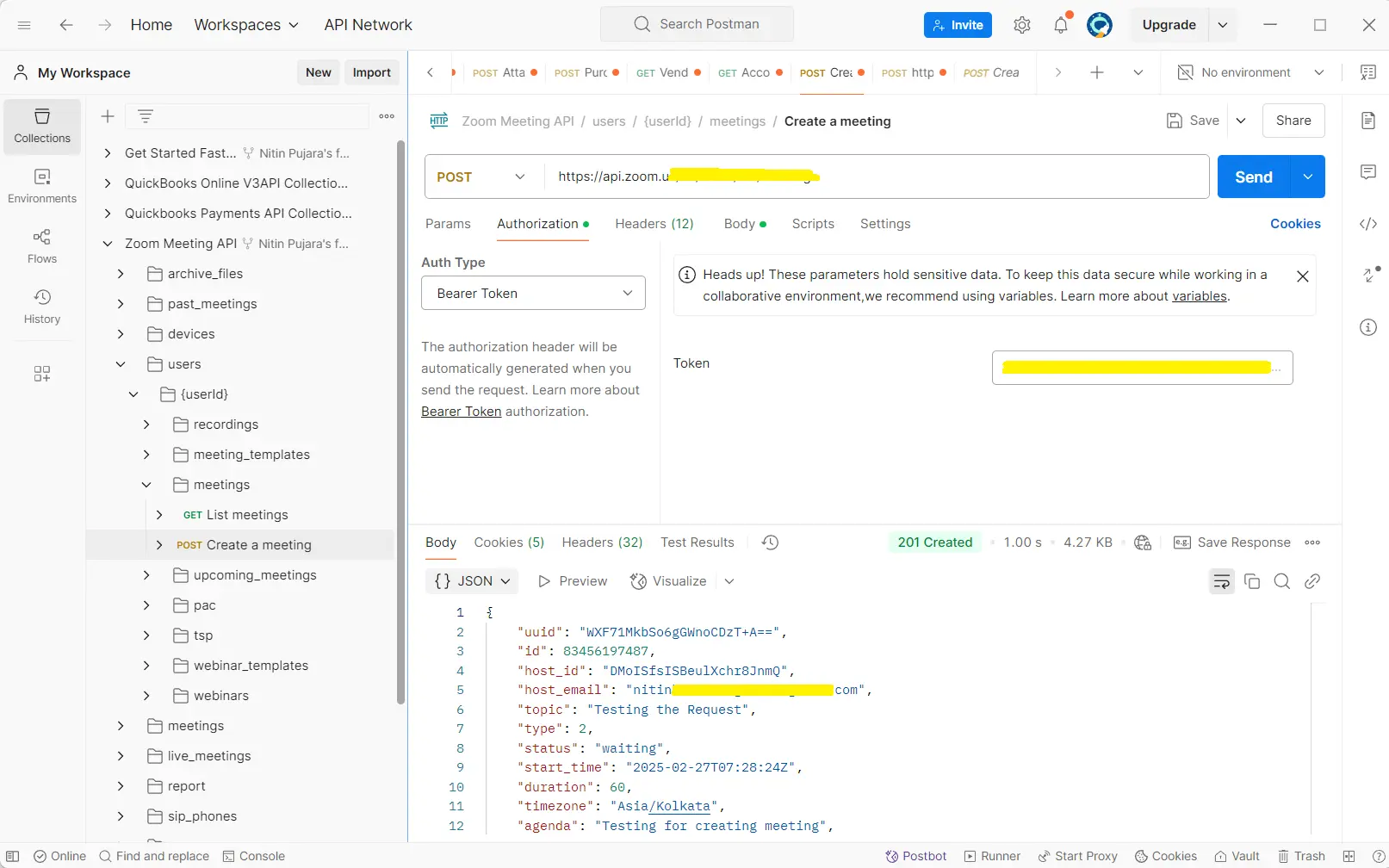The image size is (1389, 868).
Task: Open response history clock icon
Action: (771, 542)
